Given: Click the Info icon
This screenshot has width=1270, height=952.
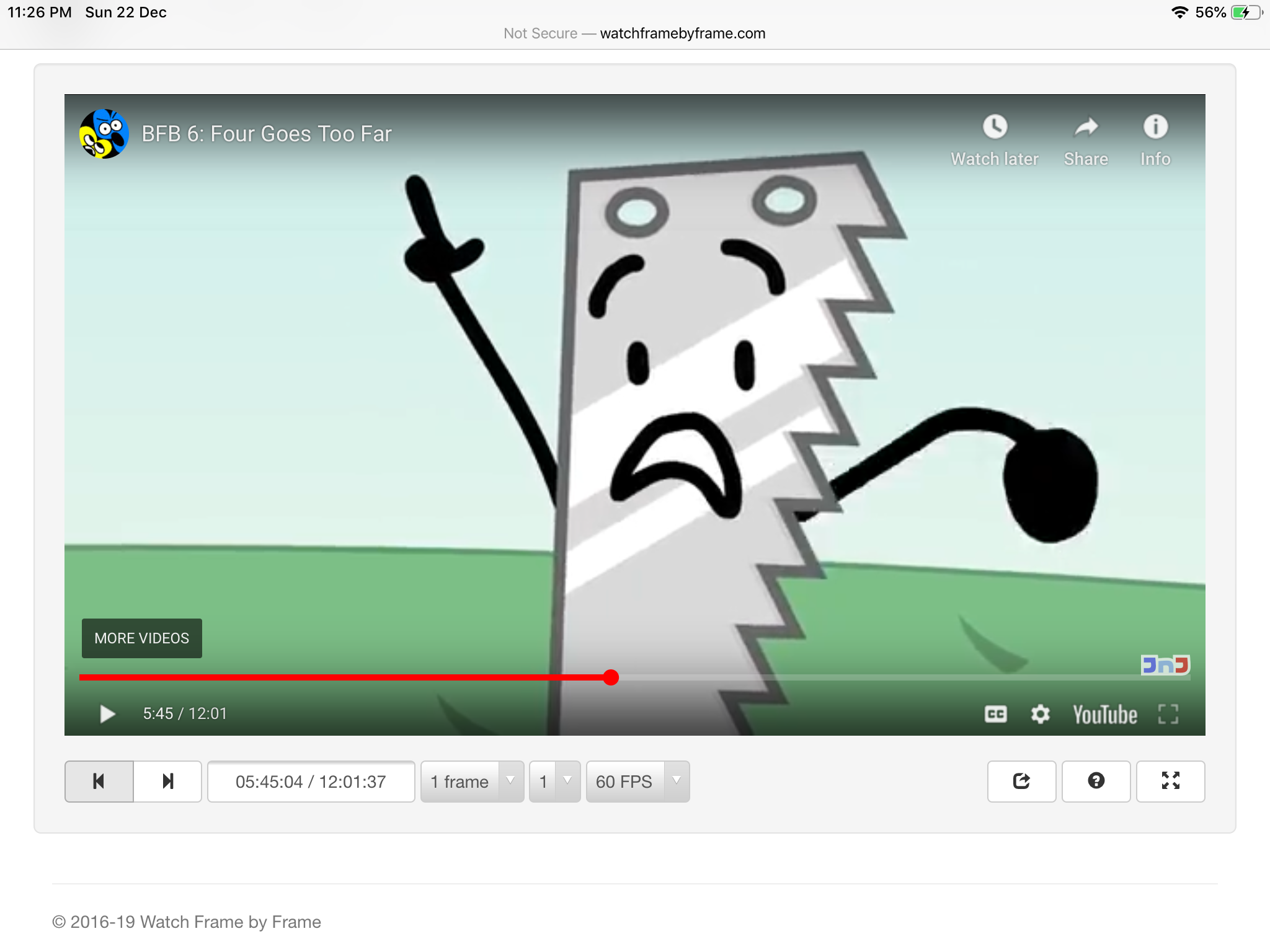Looking at the screenshot, I should pos(1155,127).
